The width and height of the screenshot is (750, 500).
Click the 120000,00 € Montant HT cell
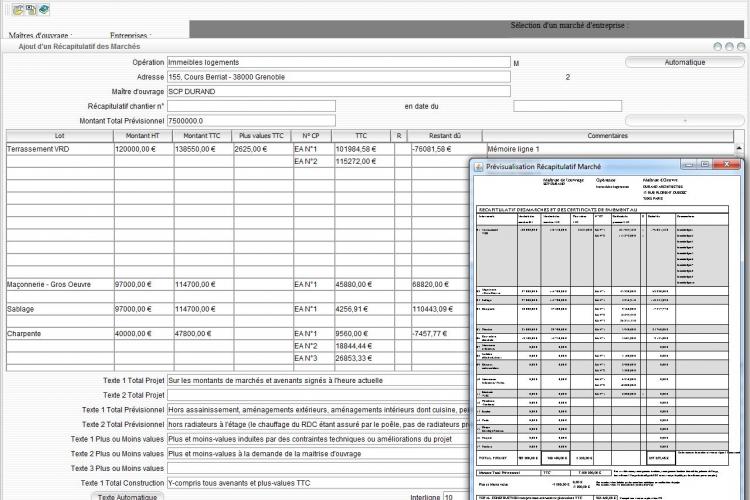(144, 149)
